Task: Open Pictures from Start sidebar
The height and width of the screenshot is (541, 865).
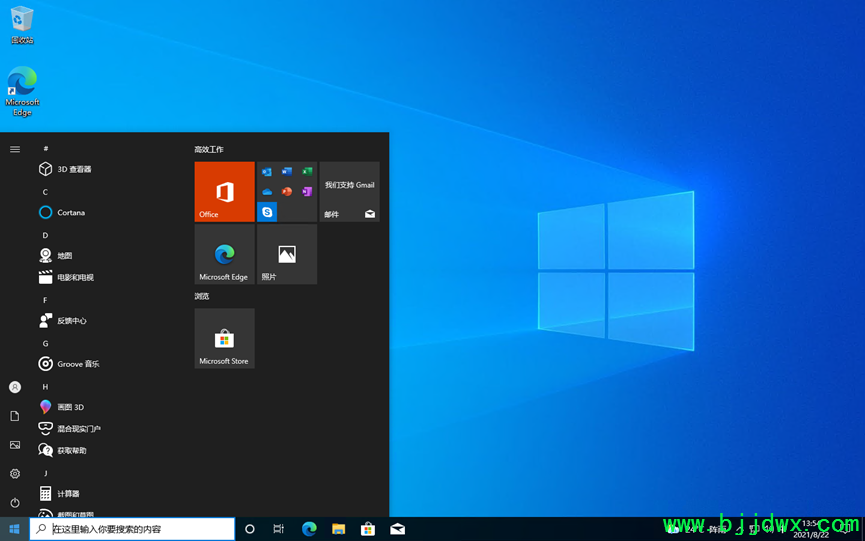Action: [x=15, y=445]
